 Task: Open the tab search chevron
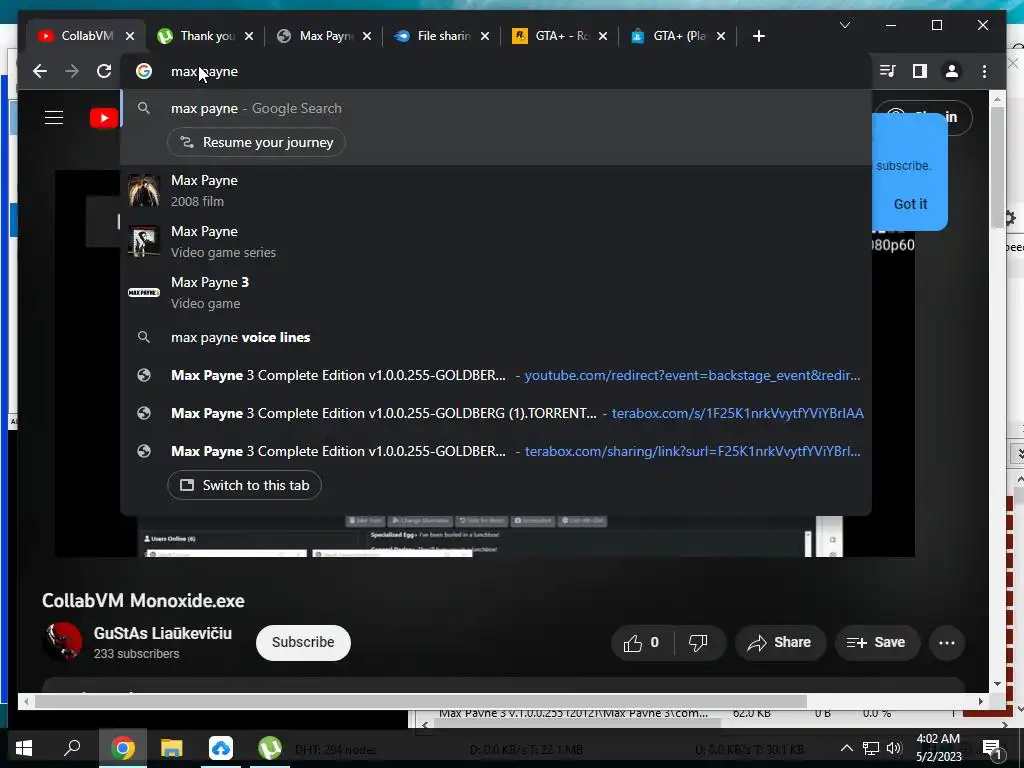844,25
